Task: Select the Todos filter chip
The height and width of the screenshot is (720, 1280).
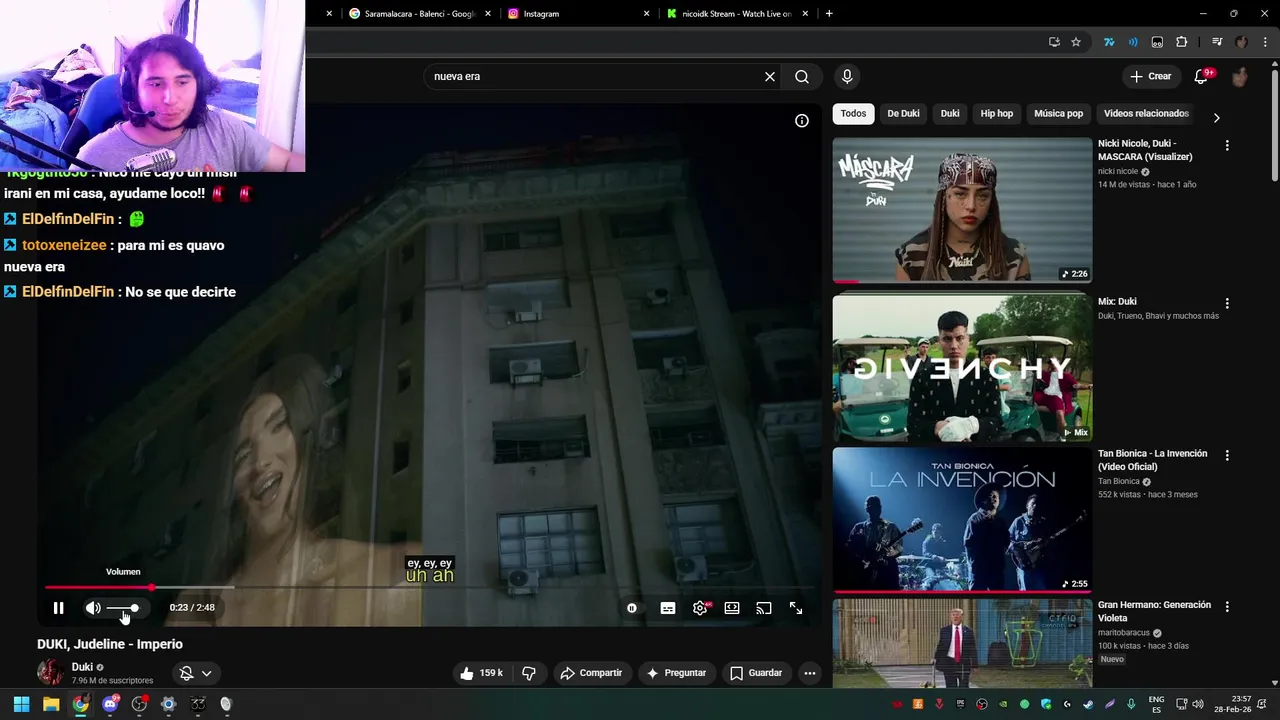Action: 853,114
